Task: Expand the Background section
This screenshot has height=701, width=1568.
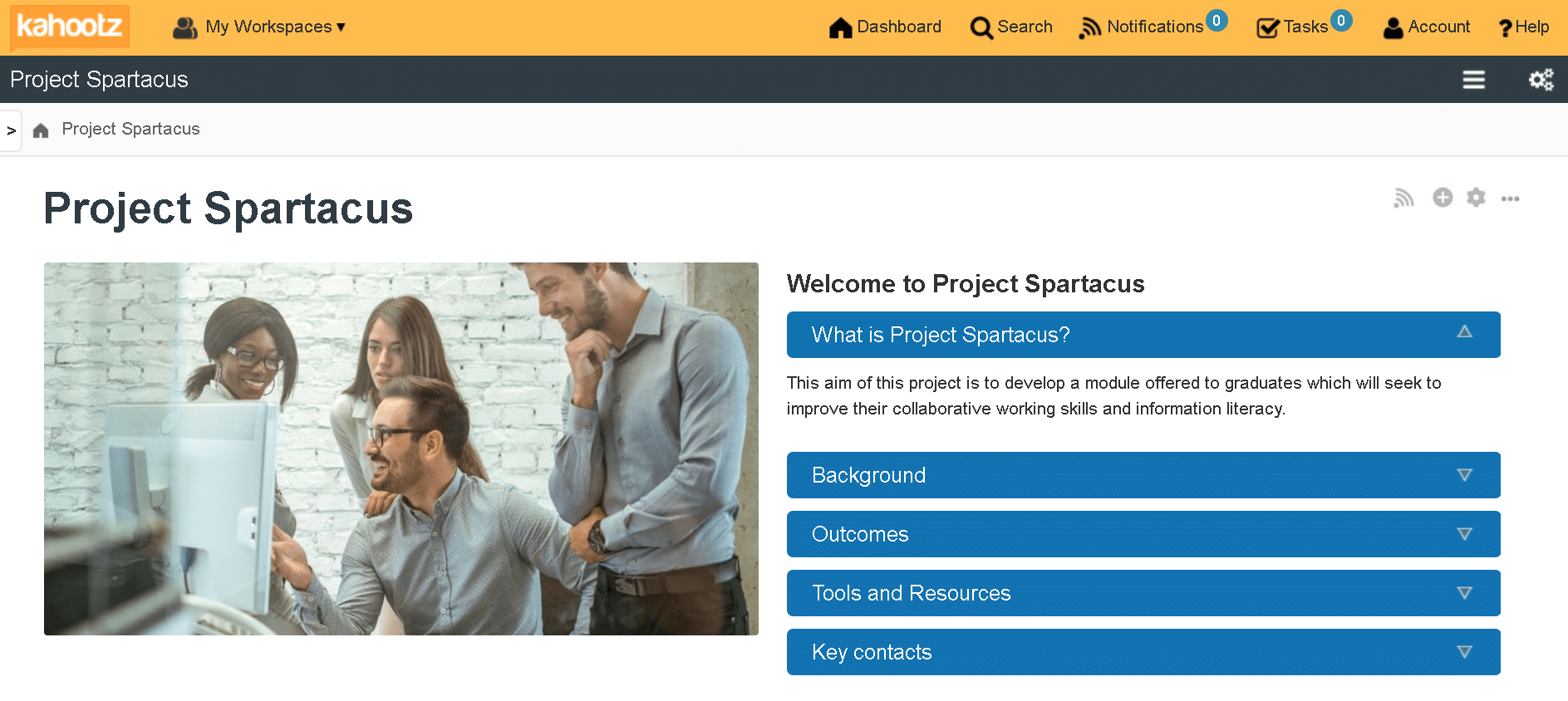Action: click(x=1143, y=475)
